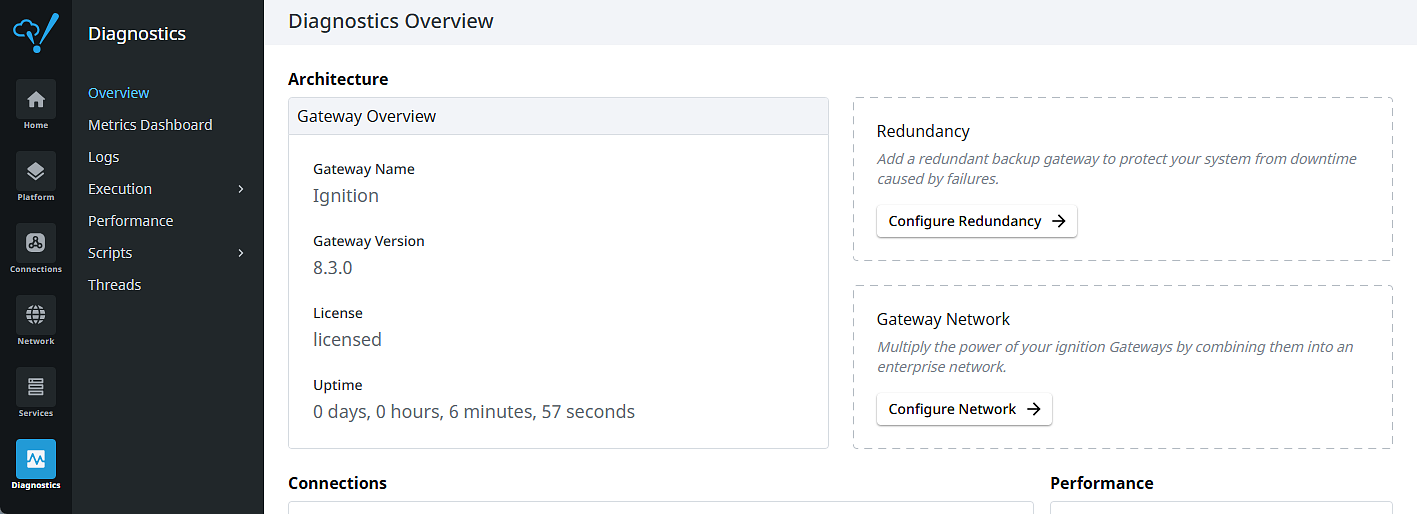Click the Uptime label
The height and width of the screenshot is (514, 1417).
coord(338,385)
